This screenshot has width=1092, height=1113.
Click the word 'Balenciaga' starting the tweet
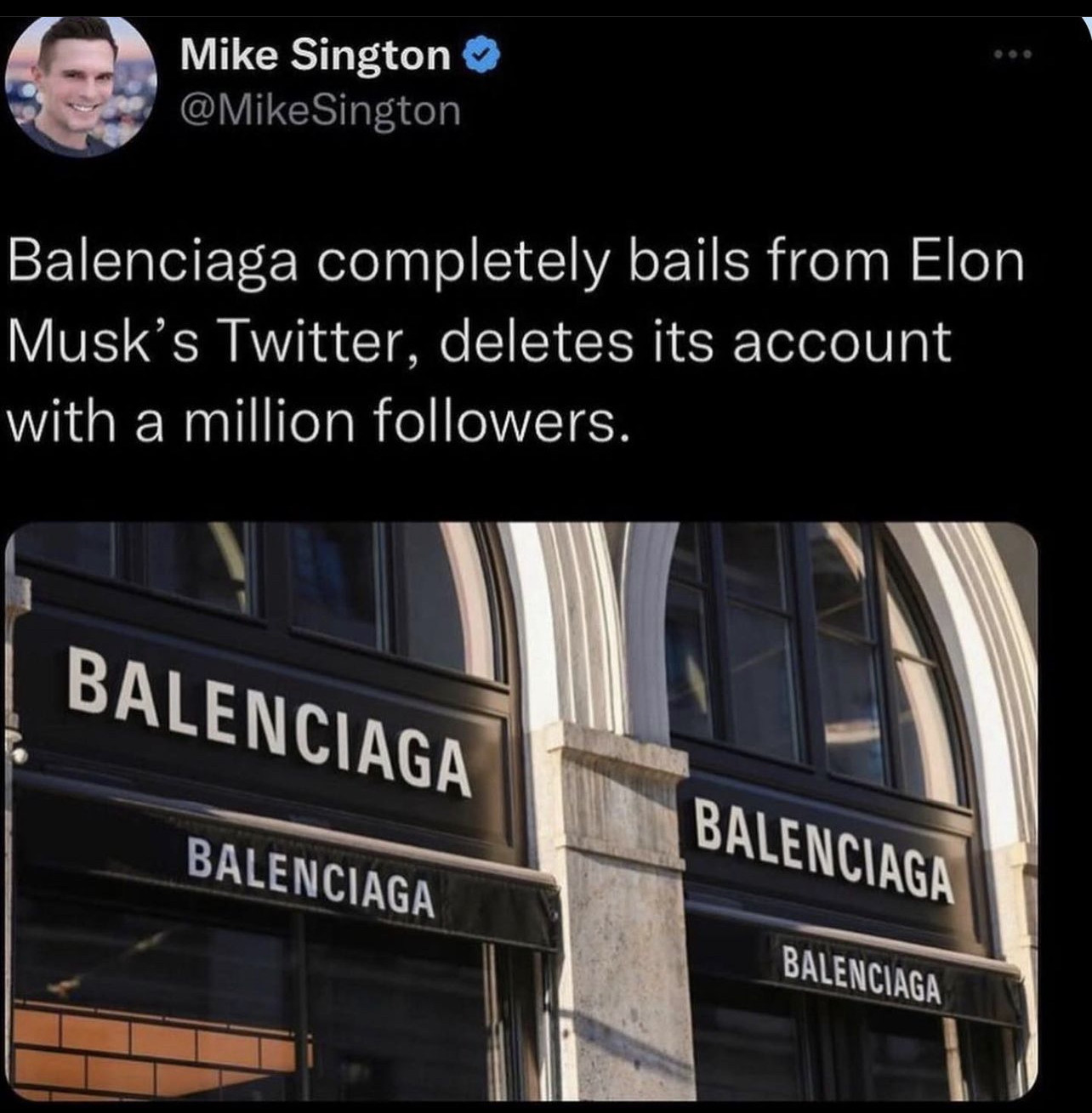(x=153, y=265)
